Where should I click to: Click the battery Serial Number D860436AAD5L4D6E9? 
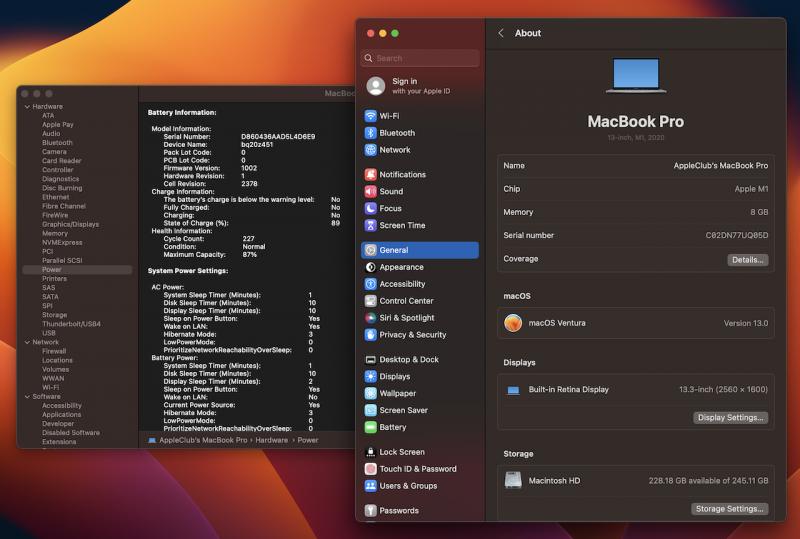point(278,137)
